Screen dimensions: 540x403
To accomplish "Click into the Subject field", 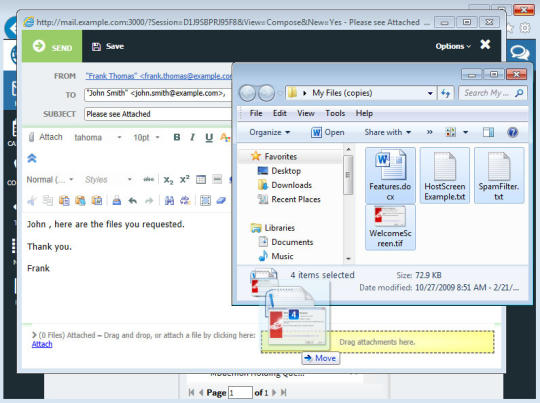I will tap(158, 114).
